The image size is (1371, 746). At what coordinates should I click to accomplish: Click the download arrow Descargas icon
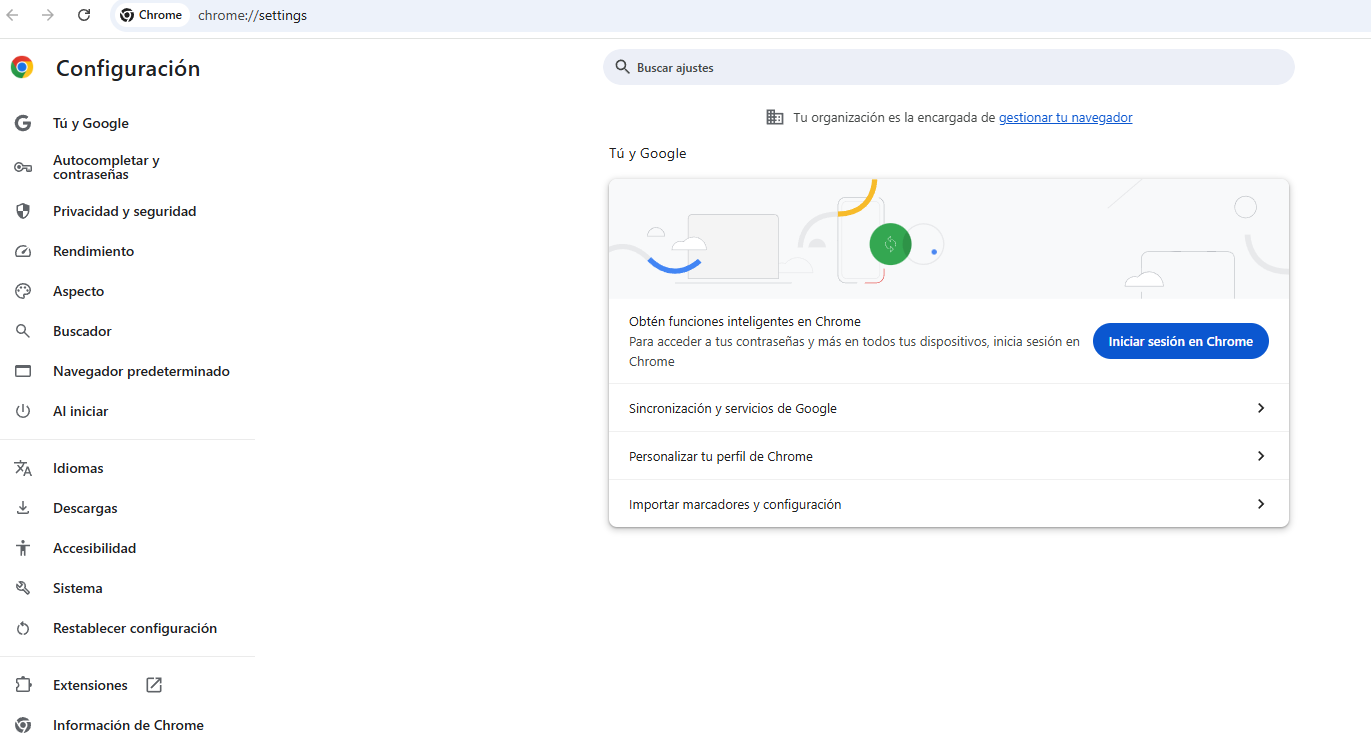tap(23, 508)
